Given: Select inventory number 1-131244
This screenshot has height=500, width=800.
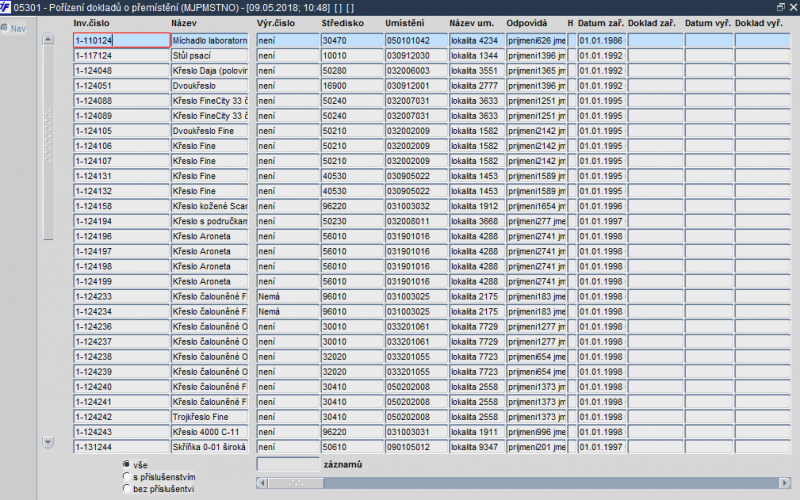Looking at the screenshot, I should pyautogui.click(x=121, y=446).
